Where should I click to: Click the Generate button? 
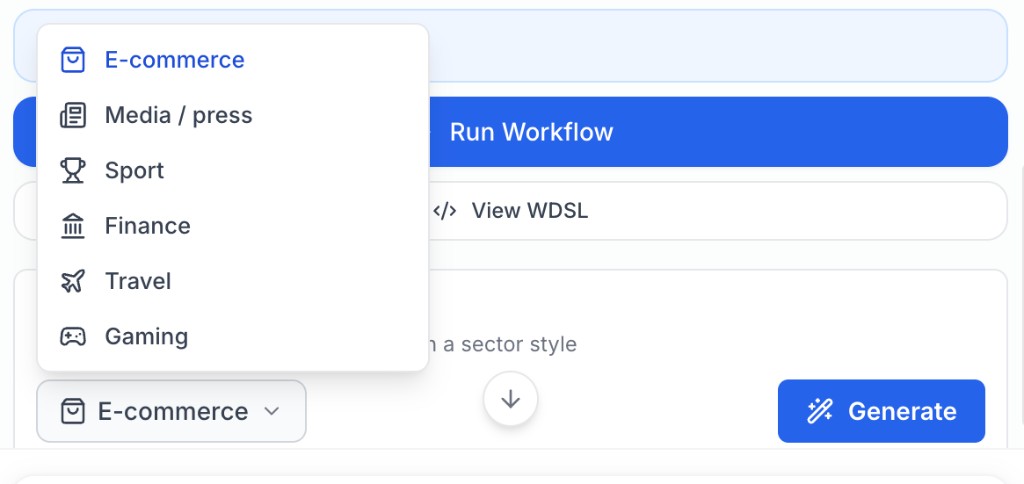[x=881, y=411]
